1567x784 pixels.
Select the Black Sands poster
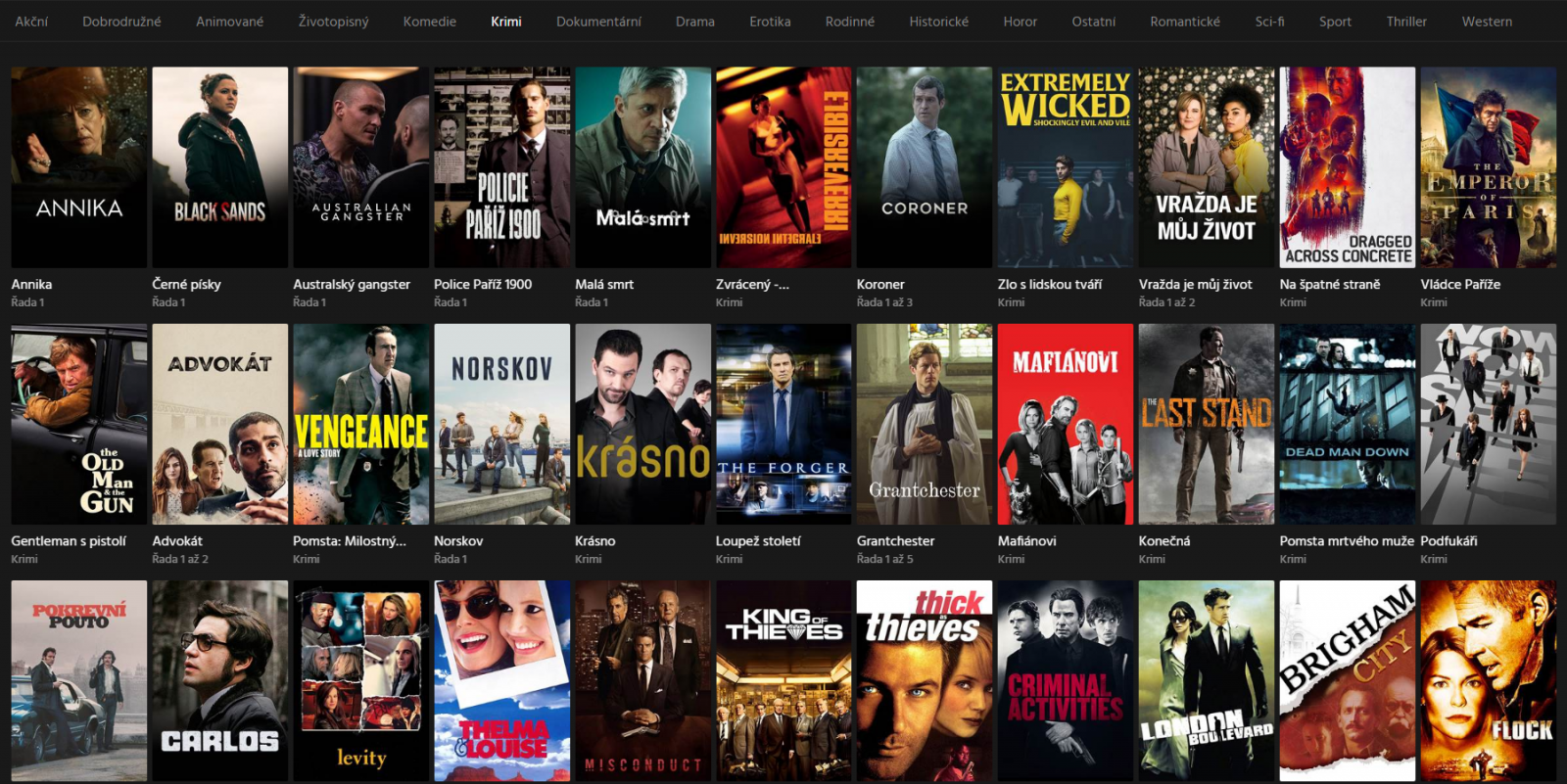(x=220, y=167)
